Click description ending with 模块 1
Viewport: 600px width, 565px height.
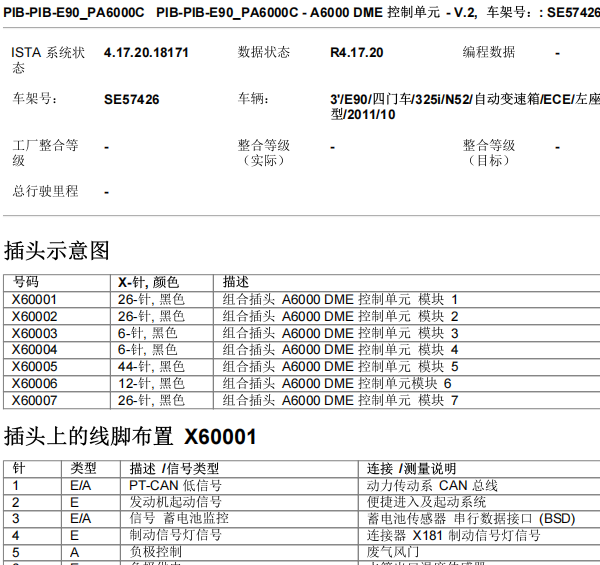(x=340, y=300)
